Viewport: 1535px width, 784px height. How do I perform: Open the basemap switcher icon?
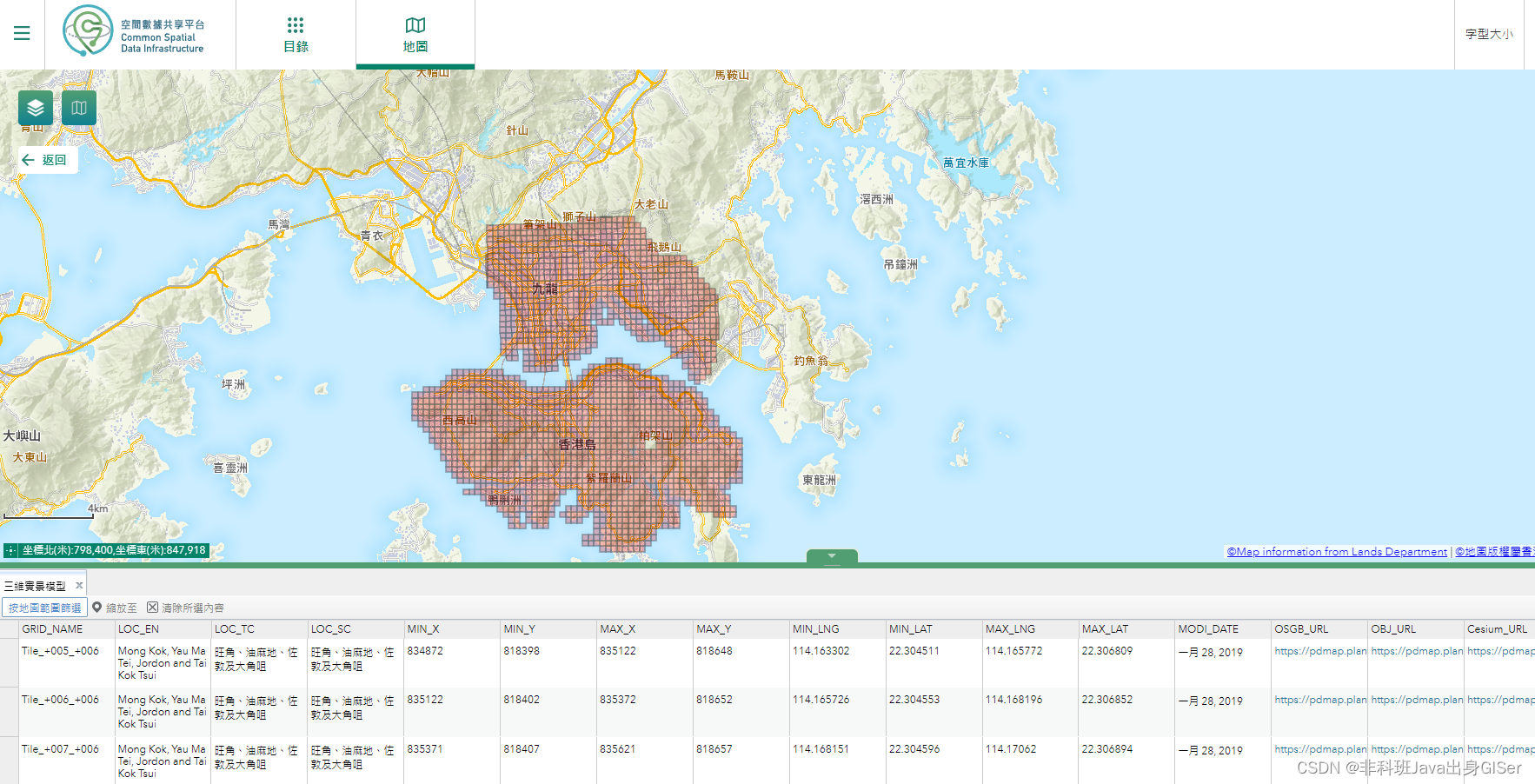pos(79,108)
